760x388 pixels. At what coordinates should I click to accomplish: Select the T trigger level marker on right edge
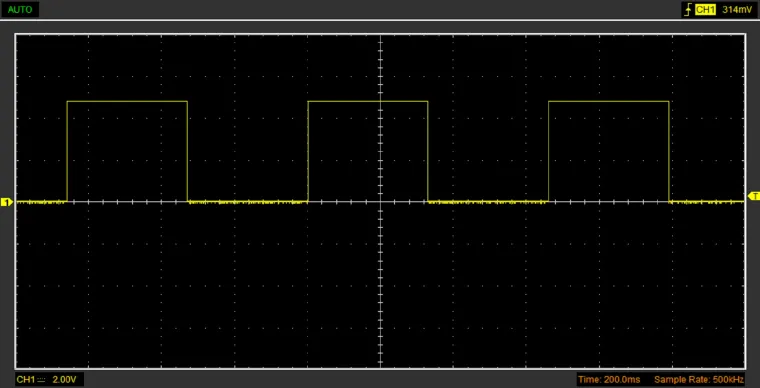754,196
